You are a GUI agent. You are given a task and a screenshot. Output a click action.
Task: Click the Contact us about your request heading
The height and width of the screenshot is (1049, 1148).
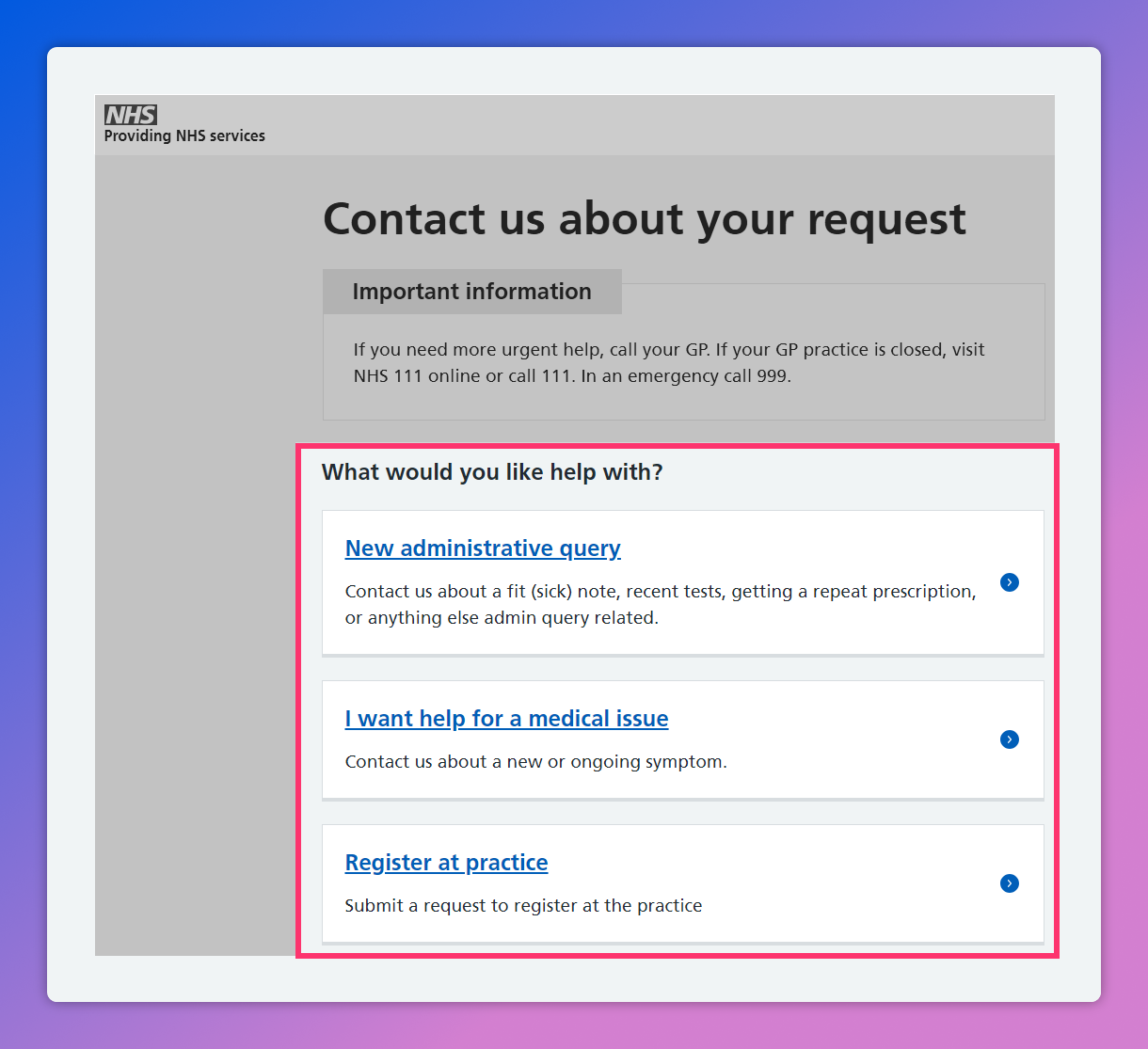pyautogui.click(x=644, y=219)
